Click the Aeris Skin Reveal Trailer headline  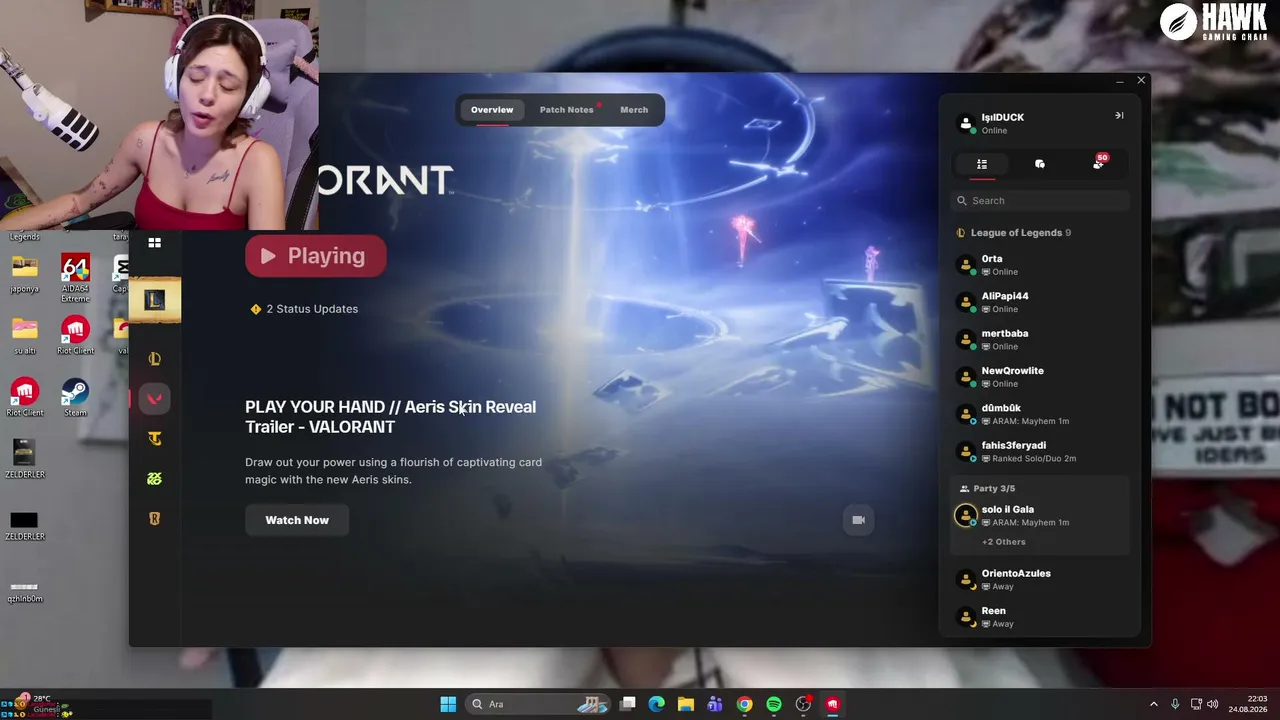(x=391, y=417)
